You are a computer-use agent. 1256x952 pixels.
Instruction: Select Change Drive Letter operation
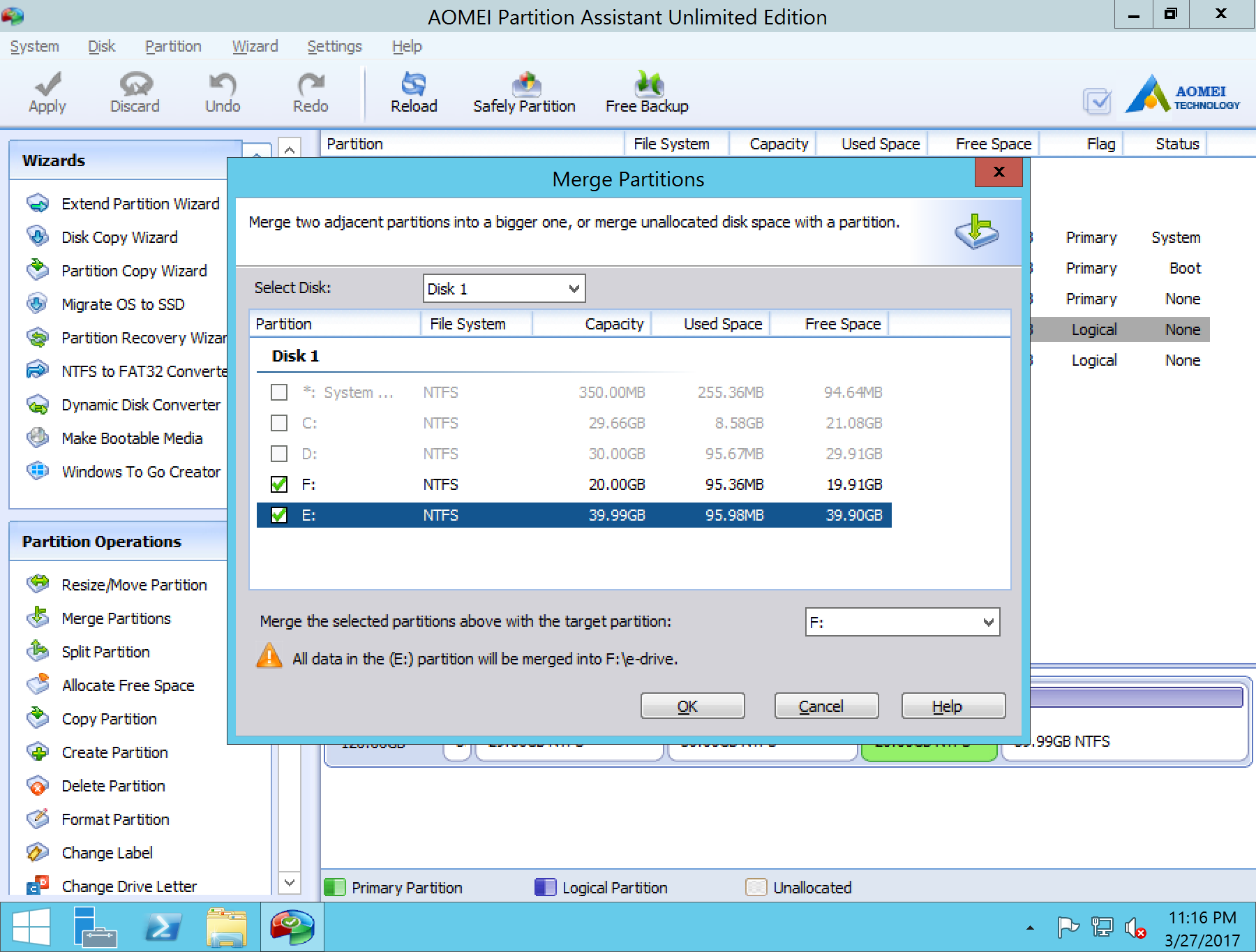(x=112, y=886)
